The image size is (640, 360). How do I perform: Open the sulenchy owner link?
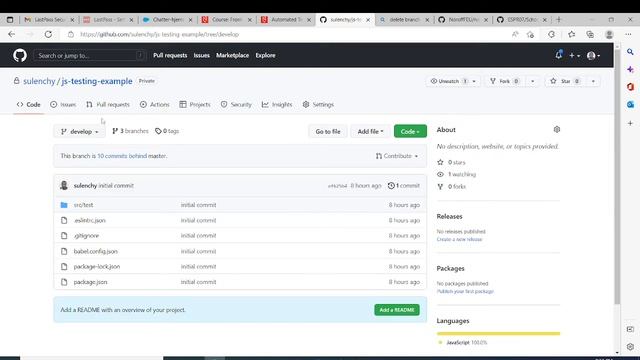(39, 81)
